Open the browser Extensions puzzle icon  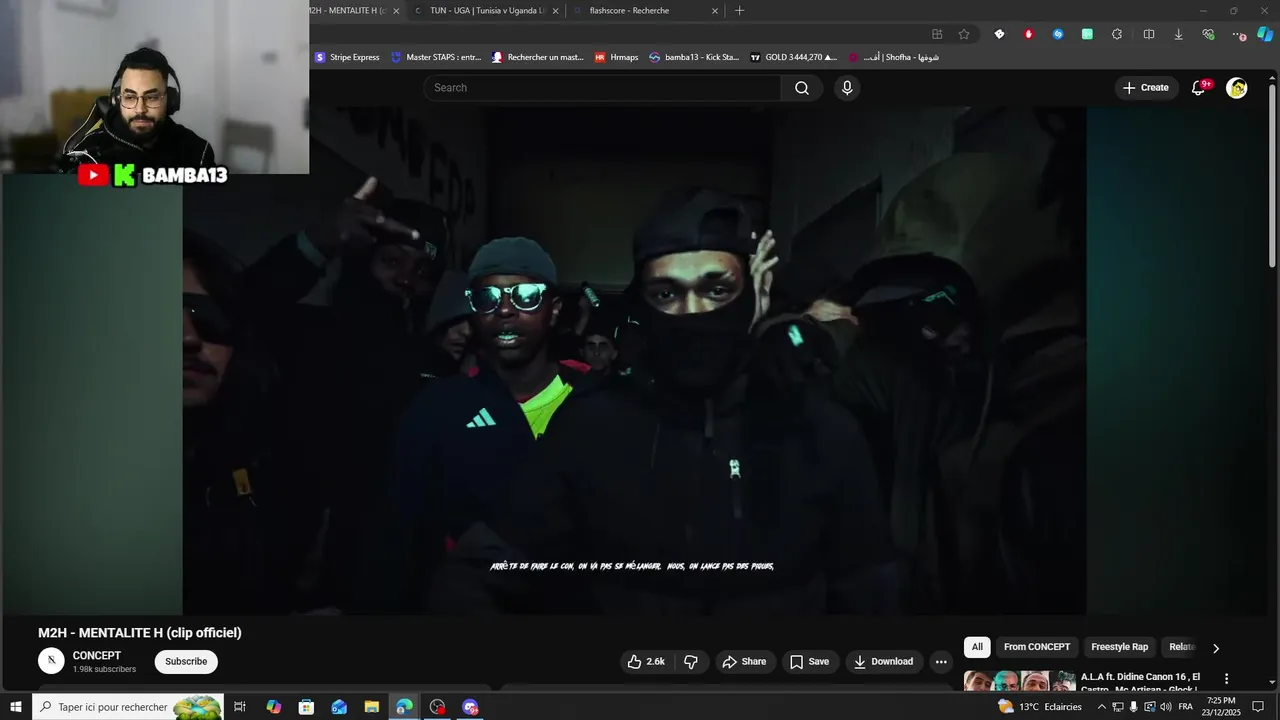[1117, 34]
